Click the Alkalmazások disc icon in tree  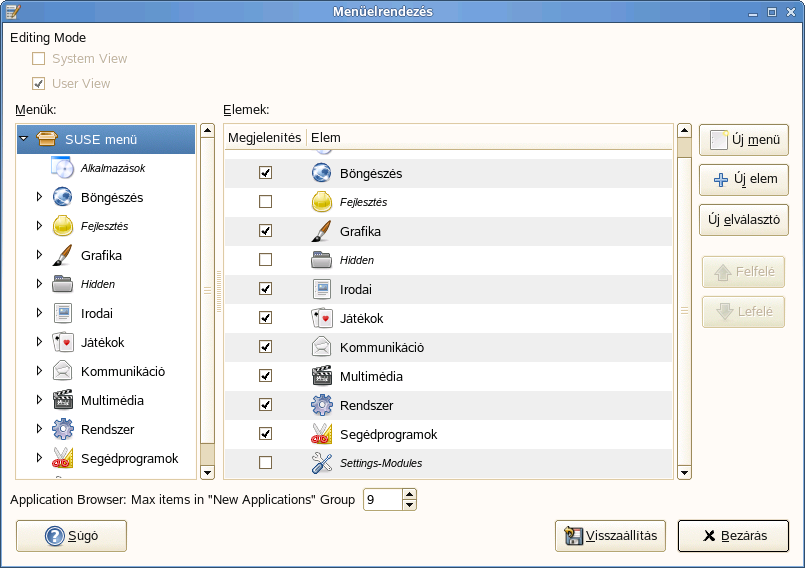[62, 168]
